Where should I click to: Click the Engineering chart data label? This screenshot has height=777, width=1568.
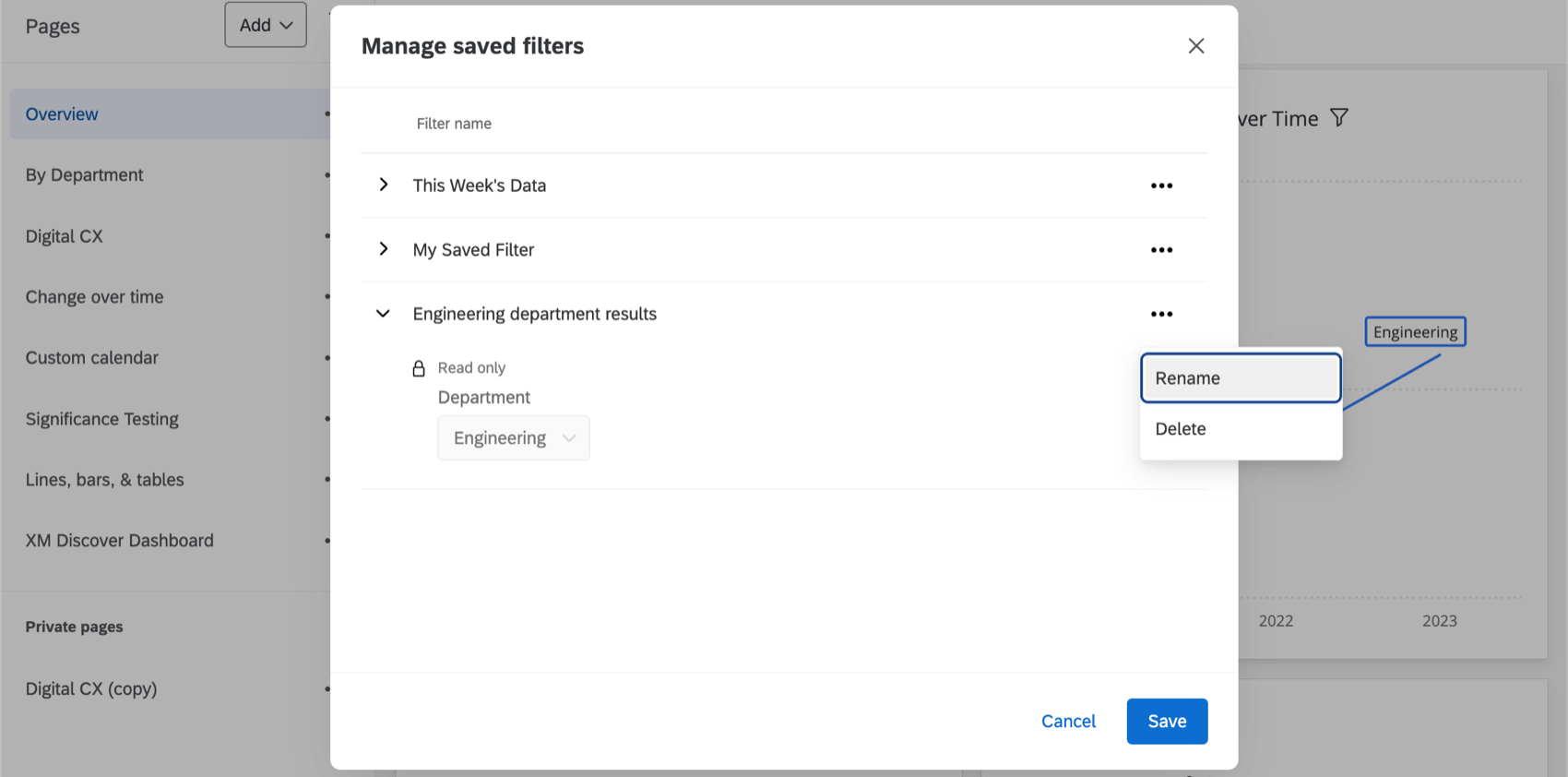click(1415, 332)
